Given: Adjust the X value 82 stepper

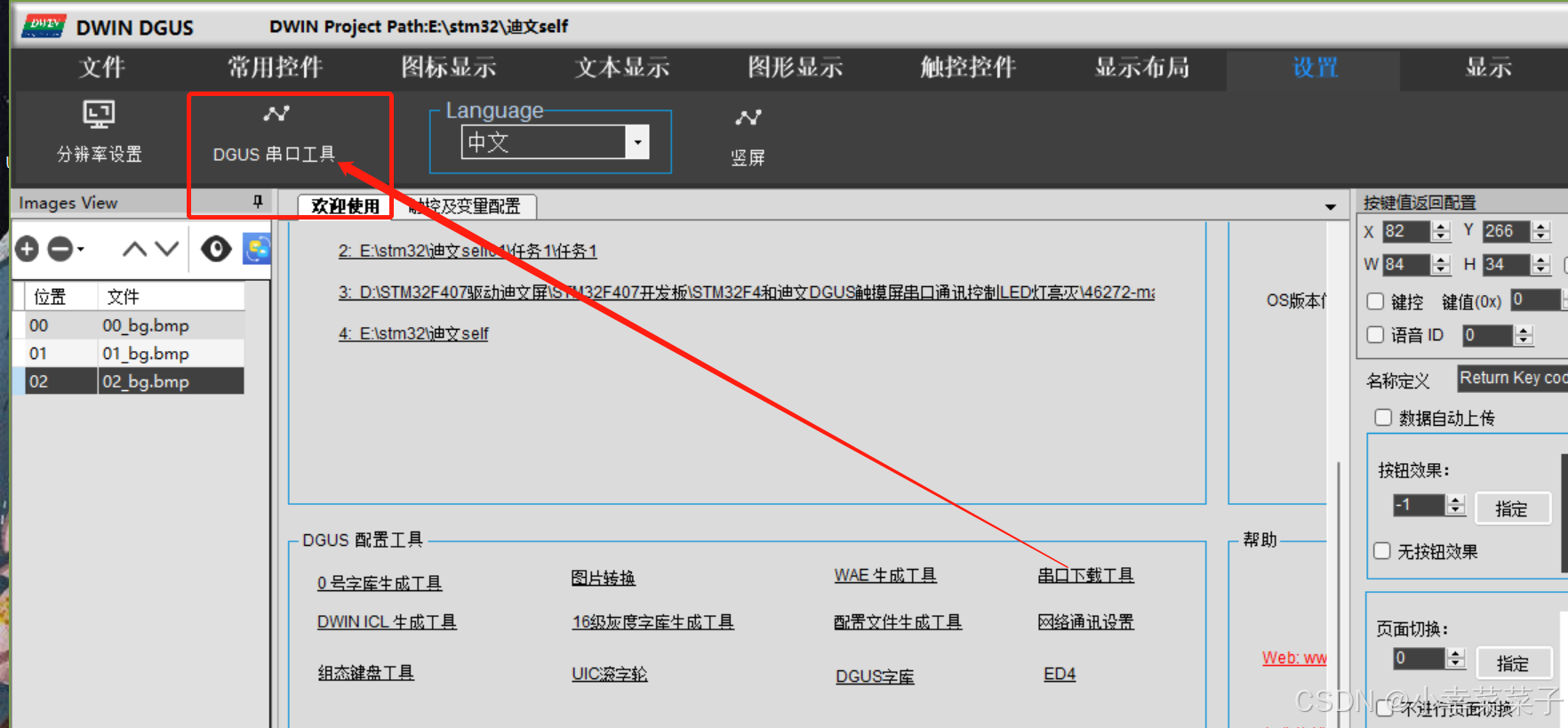Looking at the screenshot, I should pyautogui.click(x=1442, y=231).
